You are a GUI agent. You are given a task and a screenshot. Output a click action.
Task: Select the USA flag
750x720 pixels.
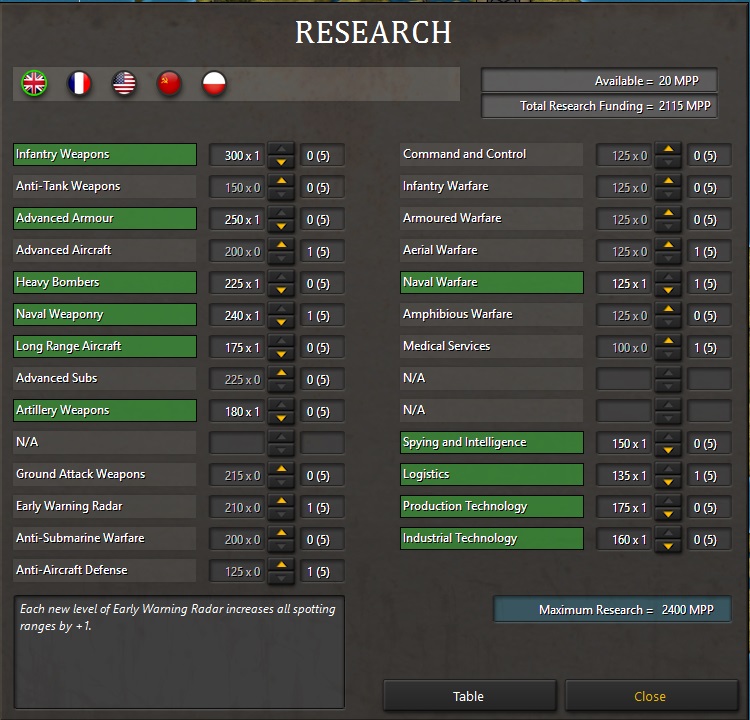[x=124, y=83]
